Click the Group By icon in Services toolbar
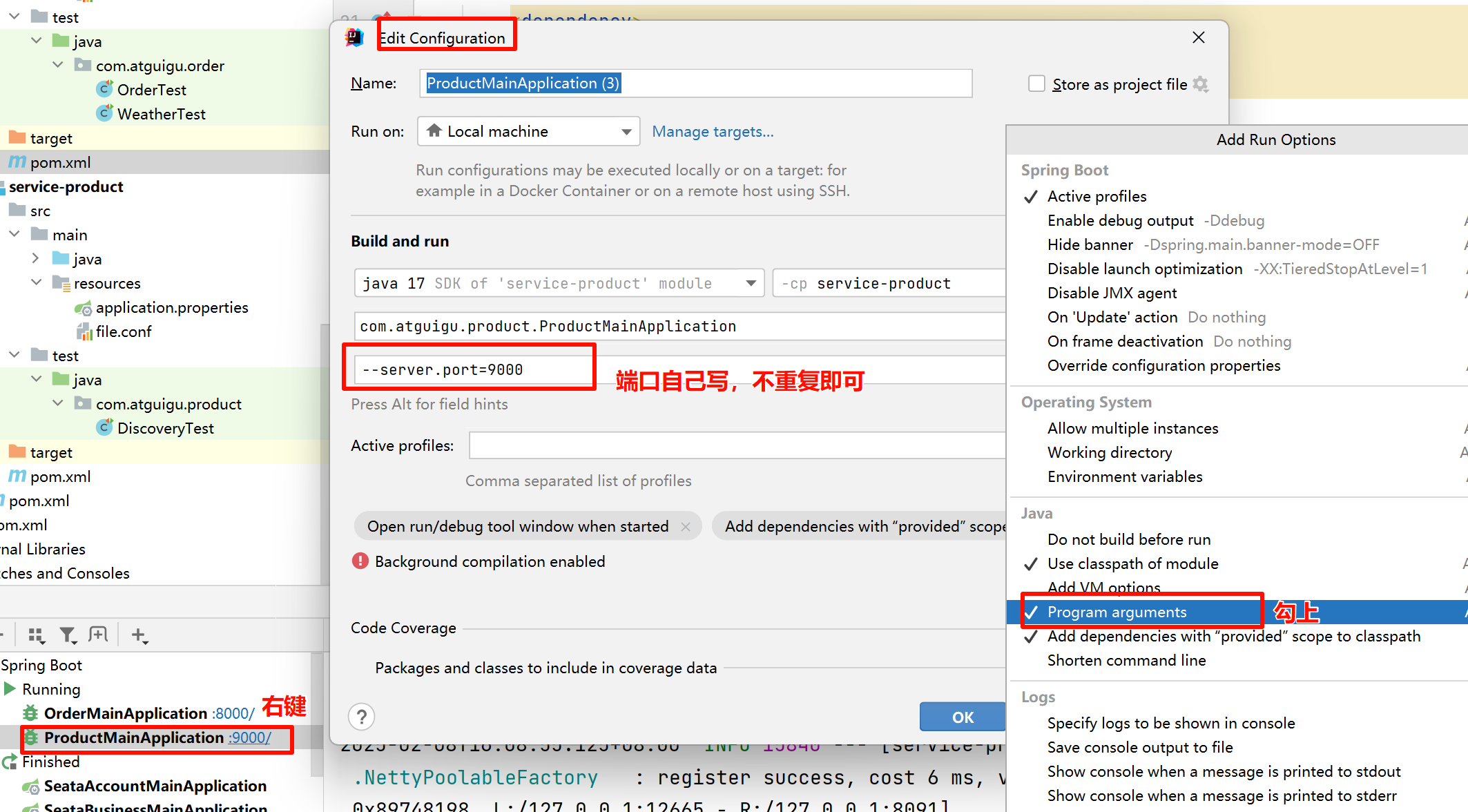 [36, 635]
